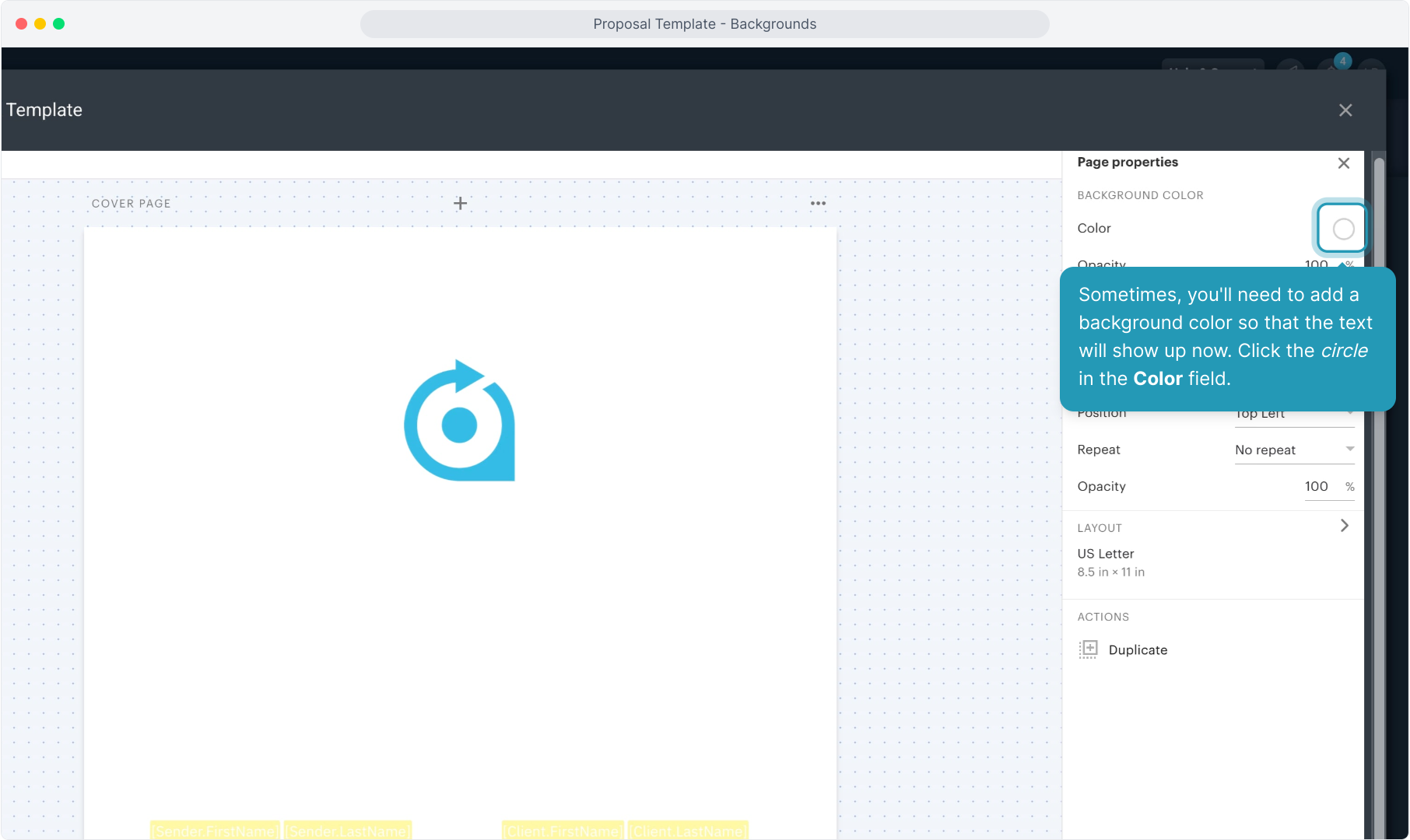Click the Client.LastName token

689,831
